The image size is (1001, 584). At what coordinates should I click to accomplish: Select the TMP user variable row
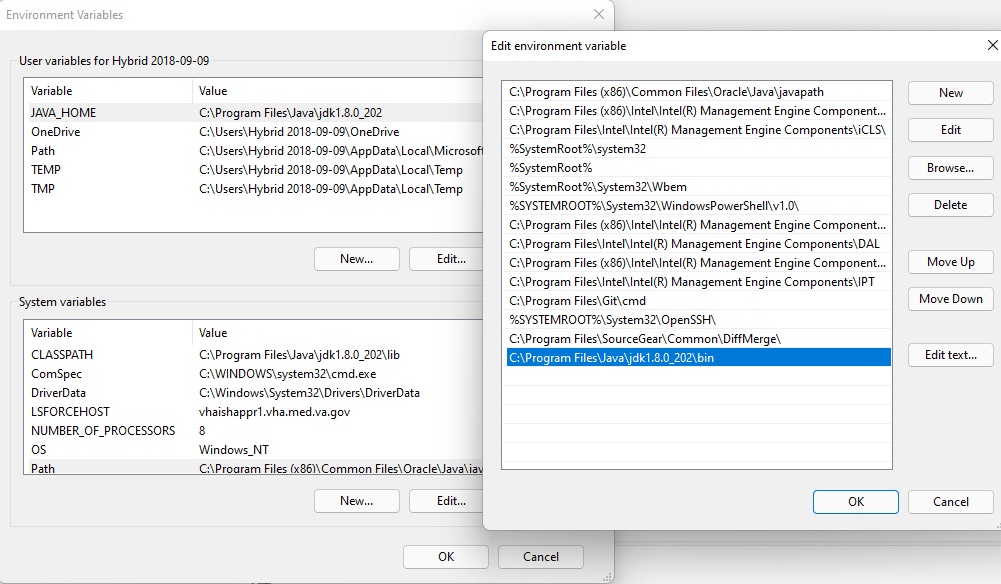pyautogui.click(x=255, y=189)
